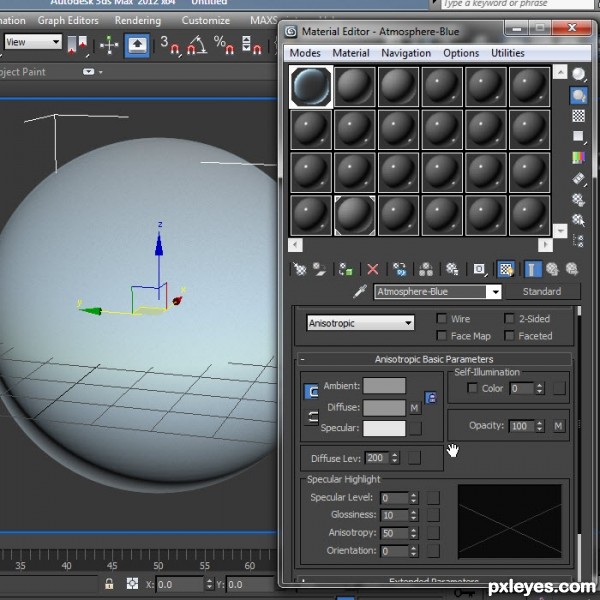Image resolution: width=600 pixels, height=600 pixels.
Task: Click Diffuse Lev spinner arrows
Action: pyautogui.click(x=395, y=458)
